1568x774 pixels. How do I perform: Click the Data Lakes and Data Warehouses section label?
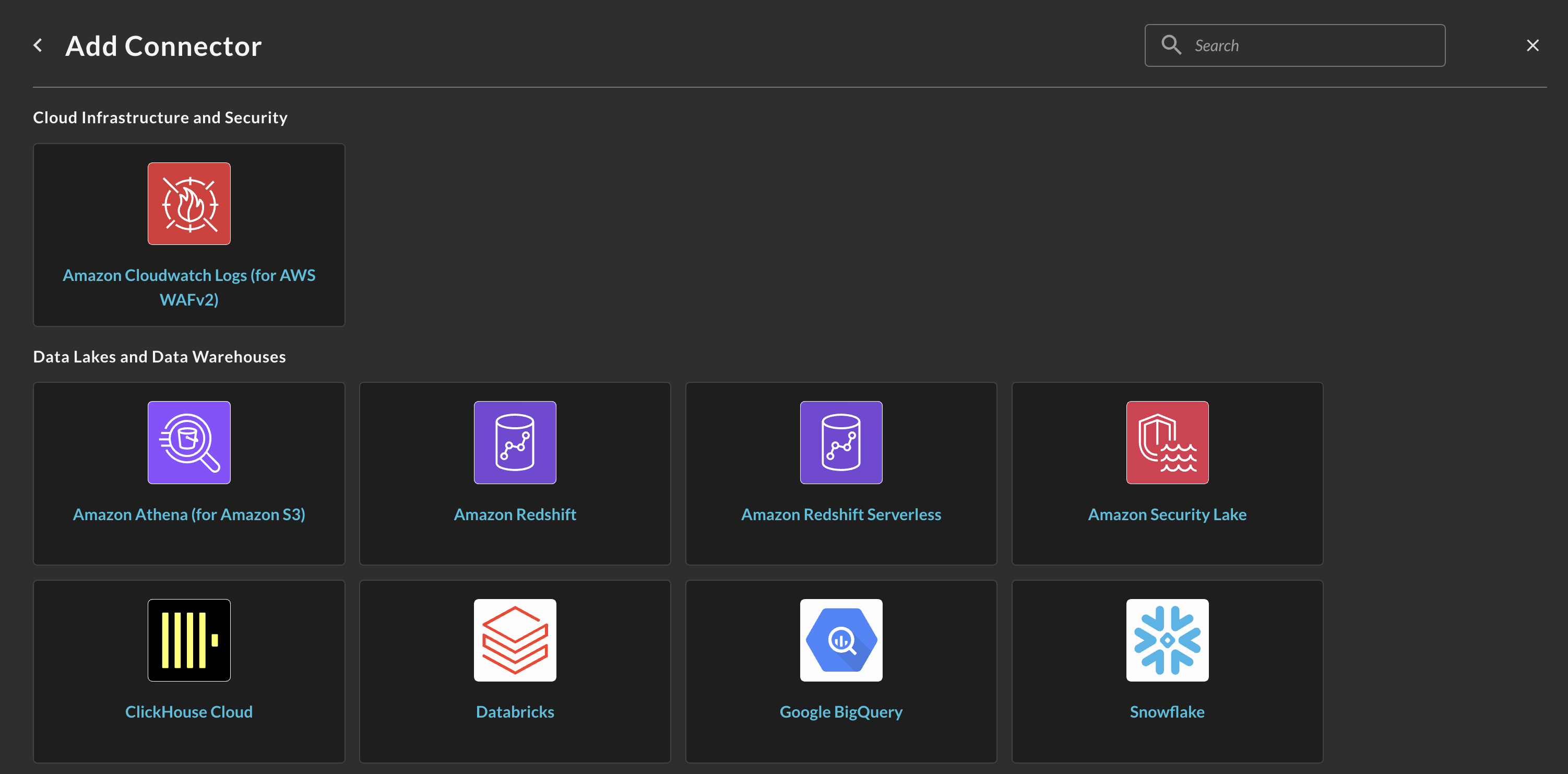pos(160,357)
